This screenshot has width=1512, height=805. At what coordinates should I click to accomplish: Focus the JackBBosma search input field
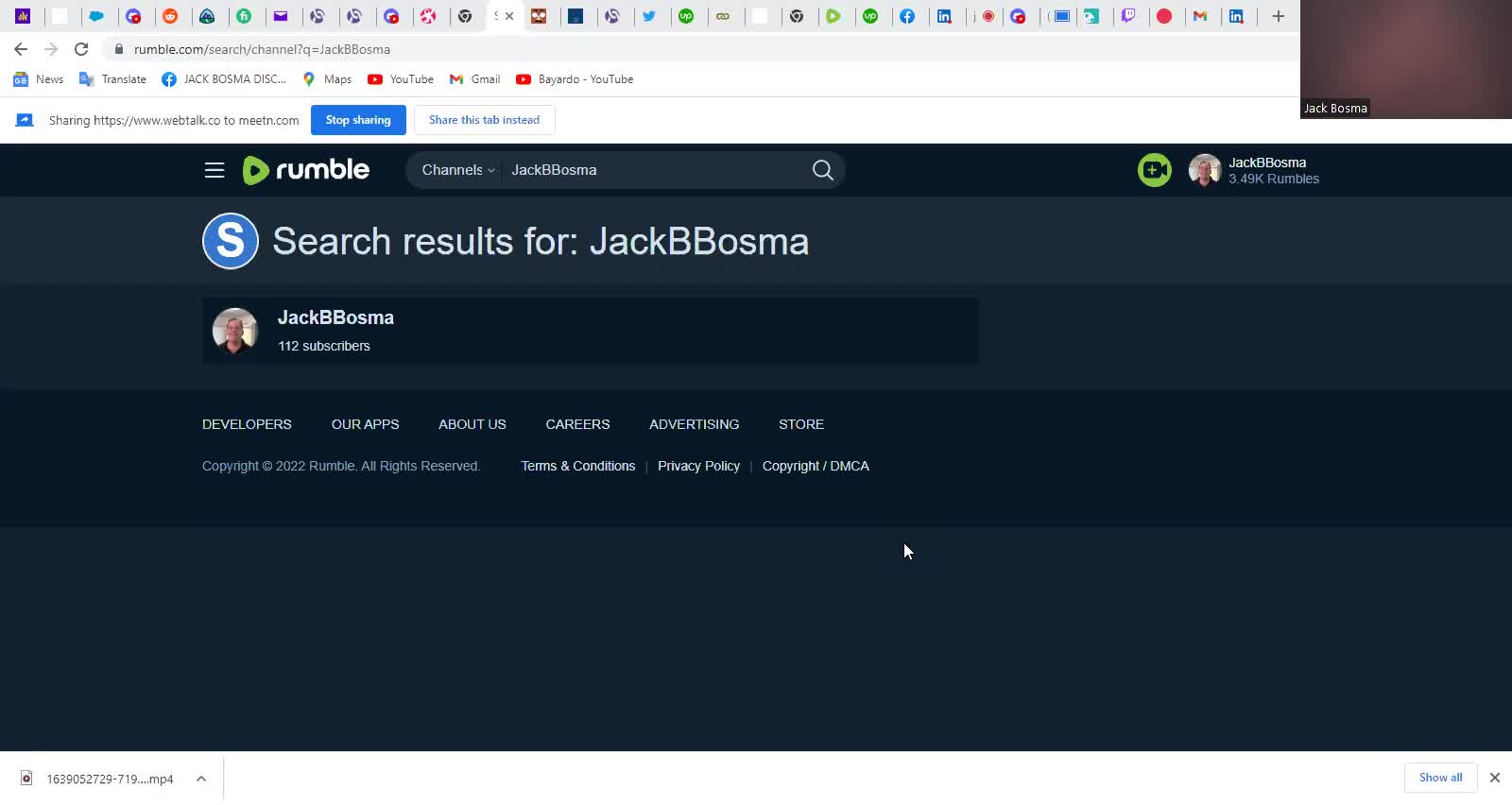(x=655, y=170)
